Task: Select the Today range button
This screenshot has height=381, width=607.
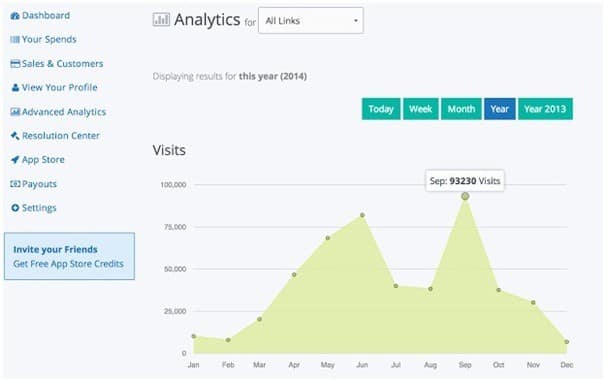Action: [x=381, y=109]
